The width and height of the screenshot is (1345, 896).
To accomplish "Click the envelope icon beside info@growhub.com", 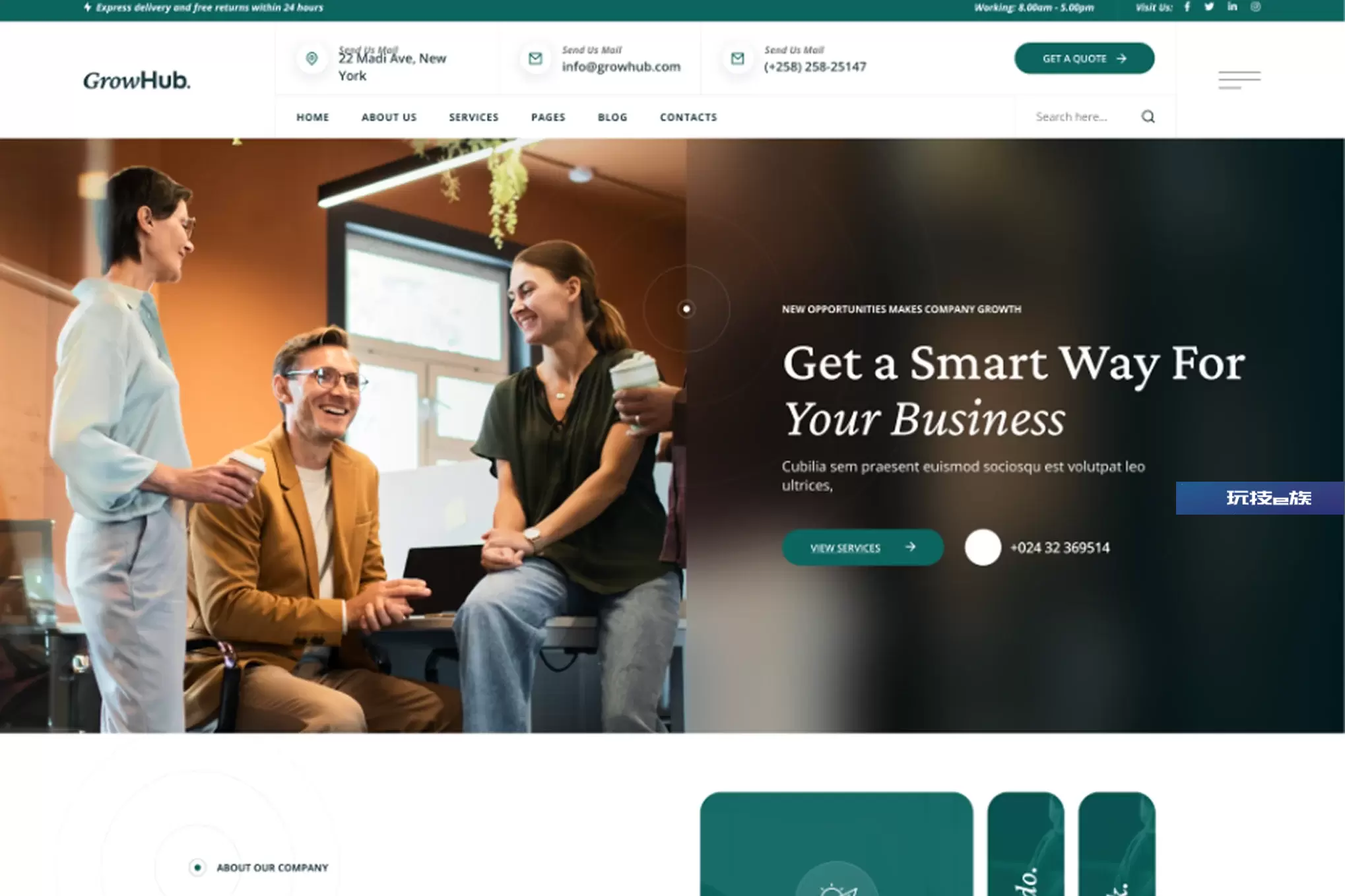I will coord(535,59).
